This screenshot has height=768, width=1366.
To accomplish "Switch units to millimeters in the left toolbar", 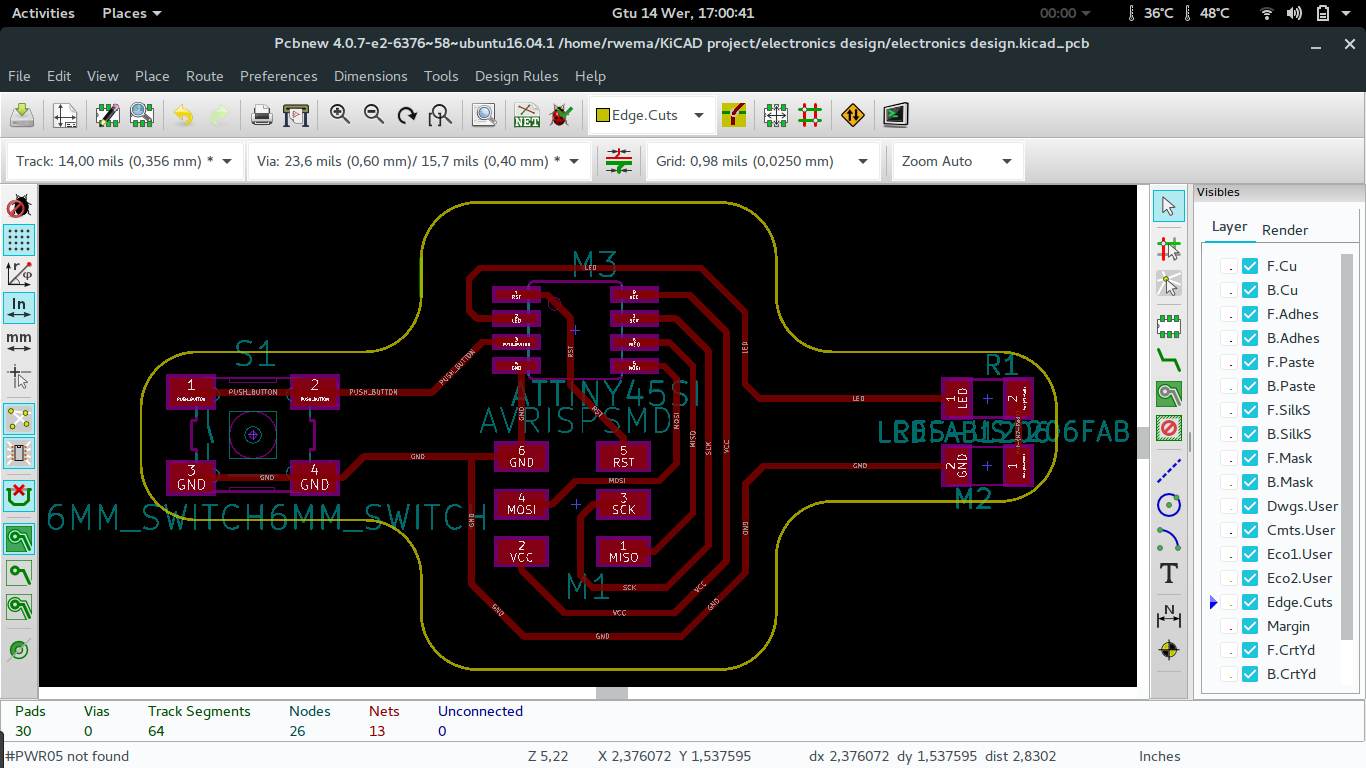I will point(19,340).
